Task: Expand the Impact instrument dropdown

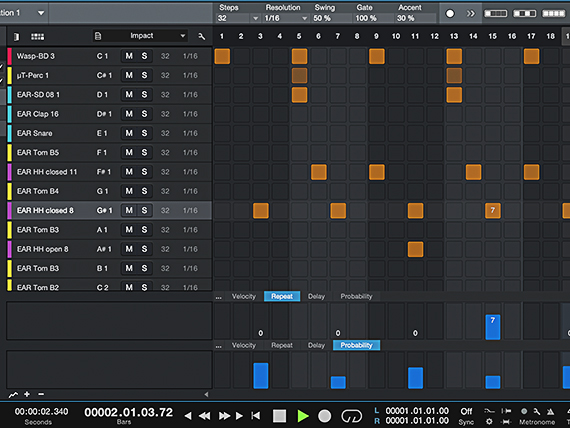Action: (x=183, y=36)
